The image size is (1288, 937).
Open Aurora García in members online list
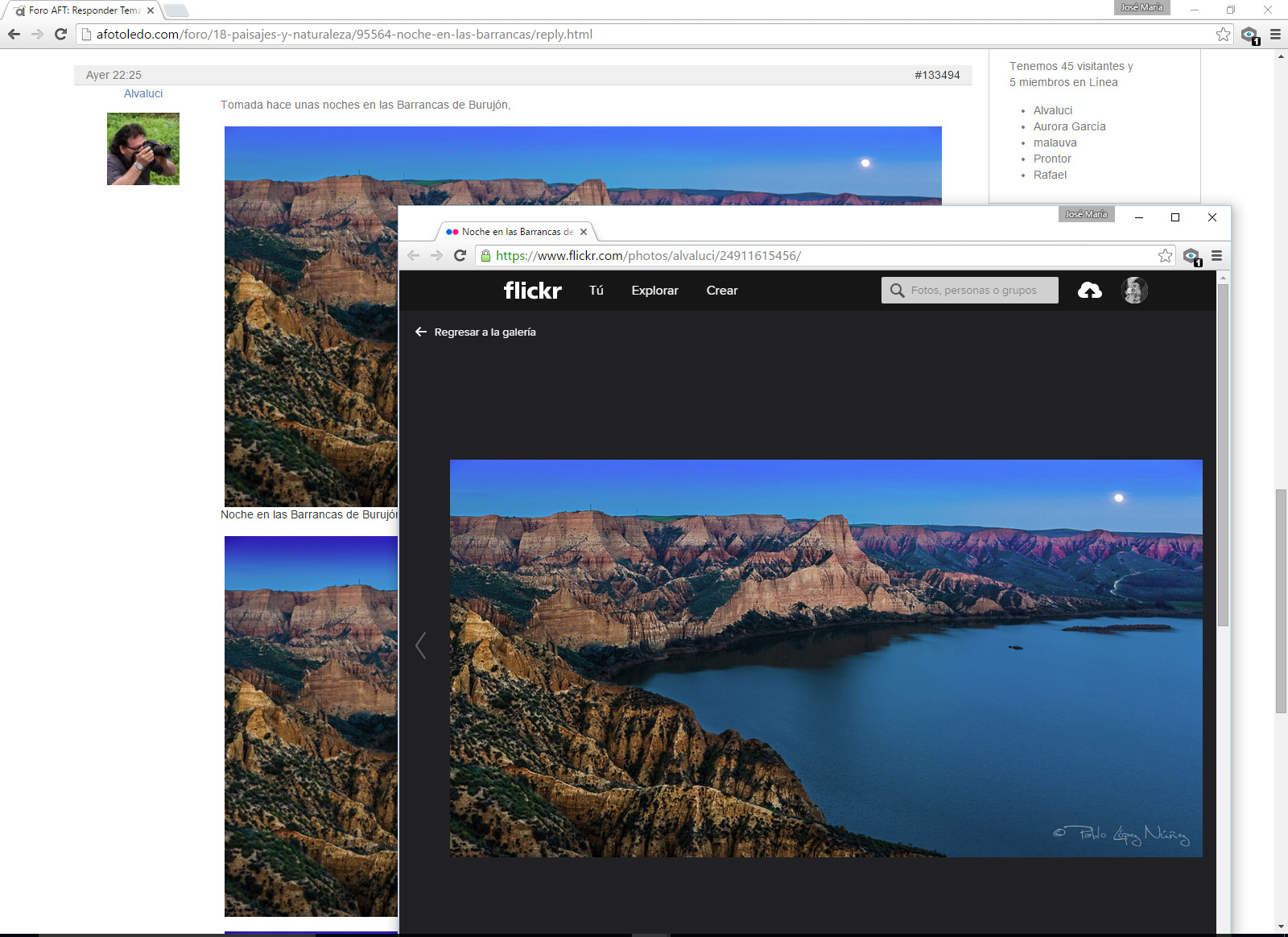[x=1069, y=126]
